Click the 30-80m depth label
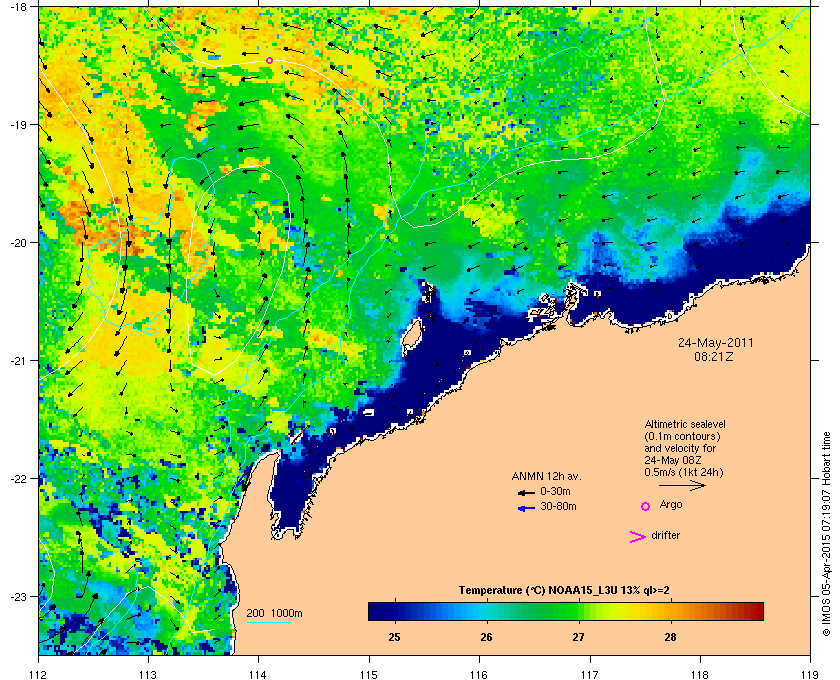 [558, 506]
